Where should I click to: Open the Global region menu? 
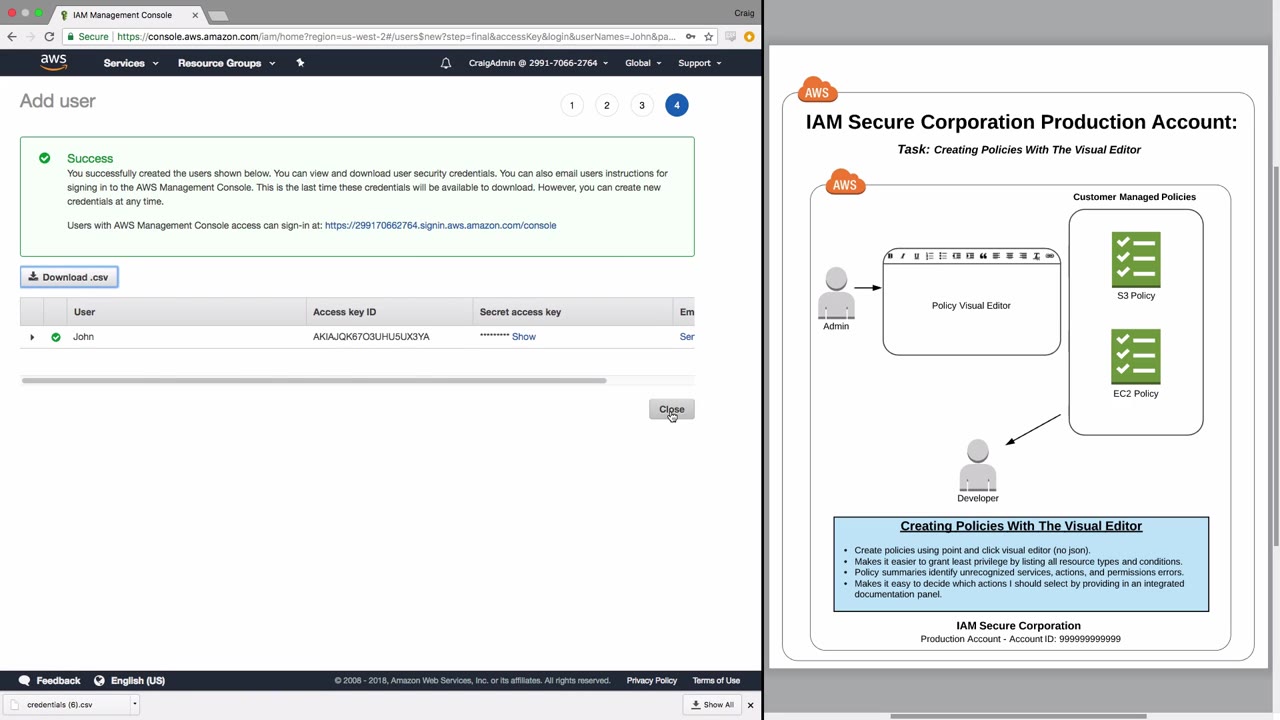643,63
